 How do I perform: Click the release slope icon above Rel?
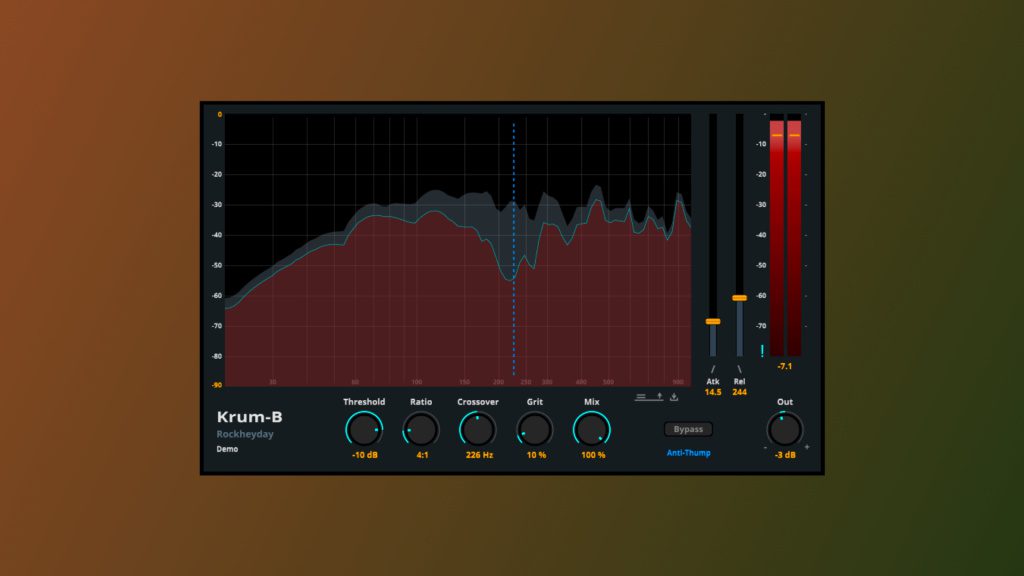(x=739, y=369)
